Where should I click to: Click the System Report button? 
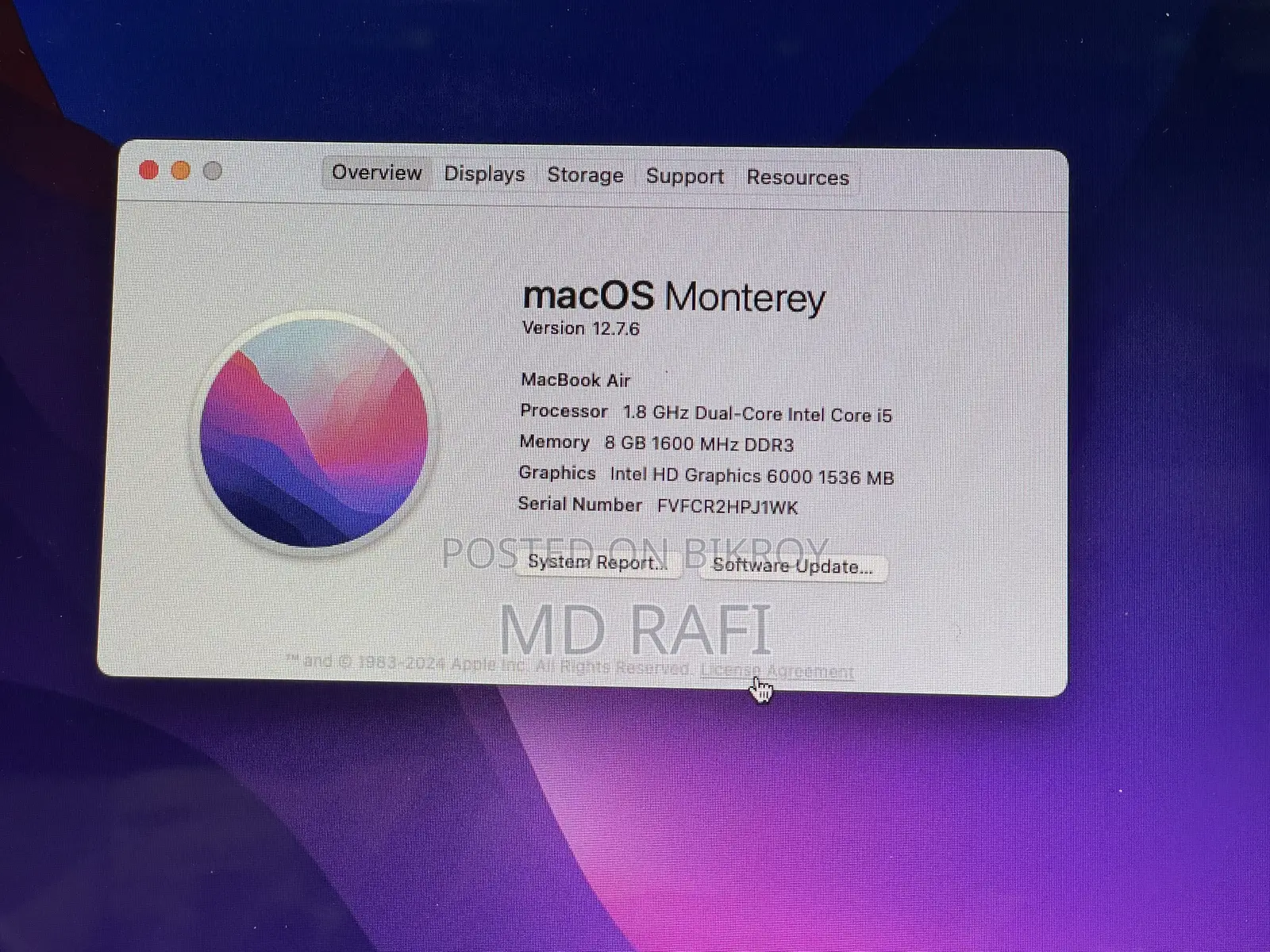(598, 562)
